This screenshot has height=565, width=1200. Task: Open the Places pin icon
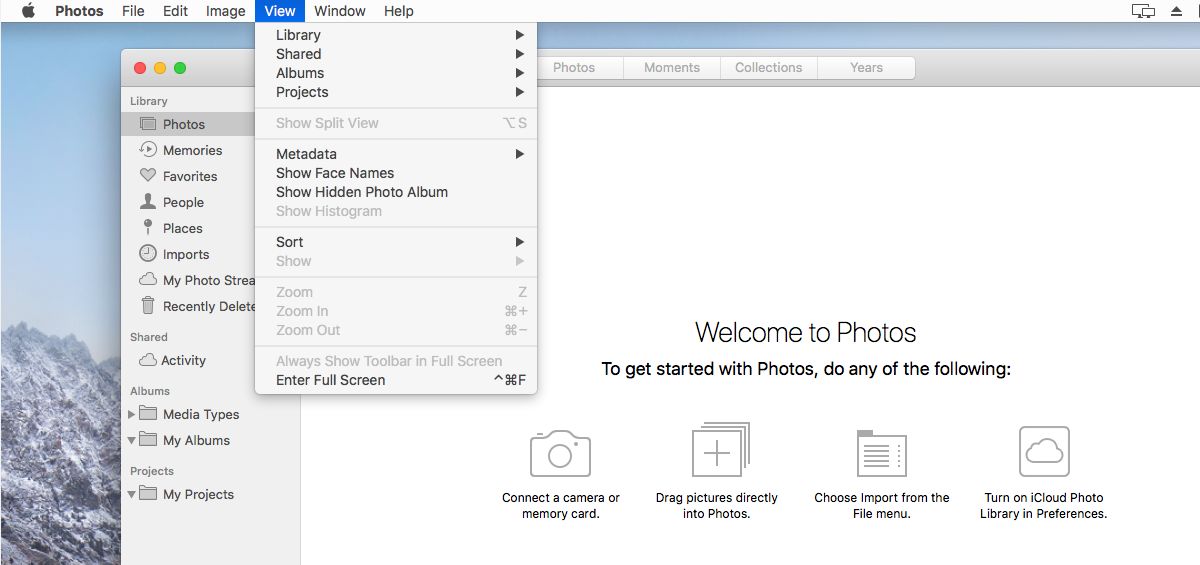point(147,228)
